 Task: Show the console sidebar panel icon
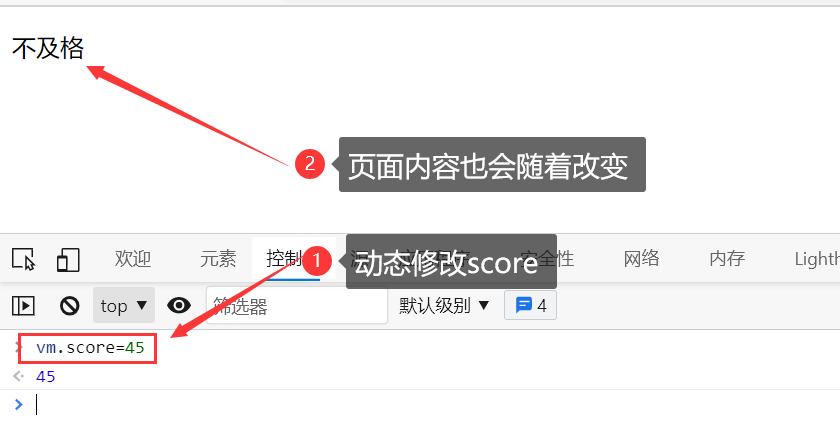[x=23, y=306]
